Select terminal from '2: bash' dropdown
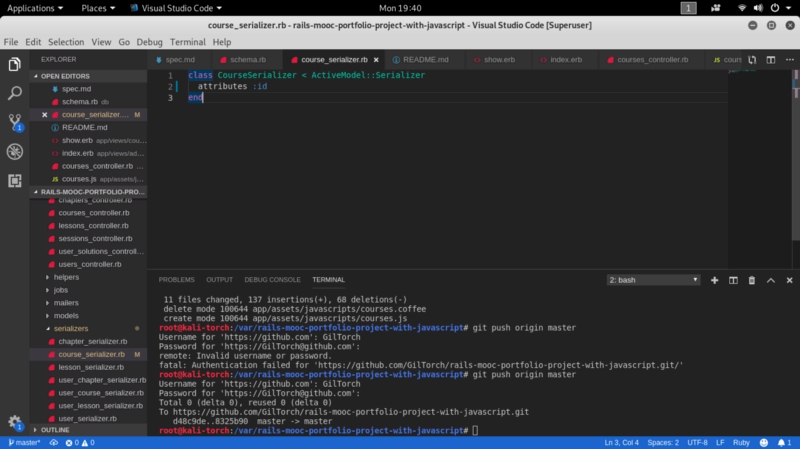 point(653,280)
